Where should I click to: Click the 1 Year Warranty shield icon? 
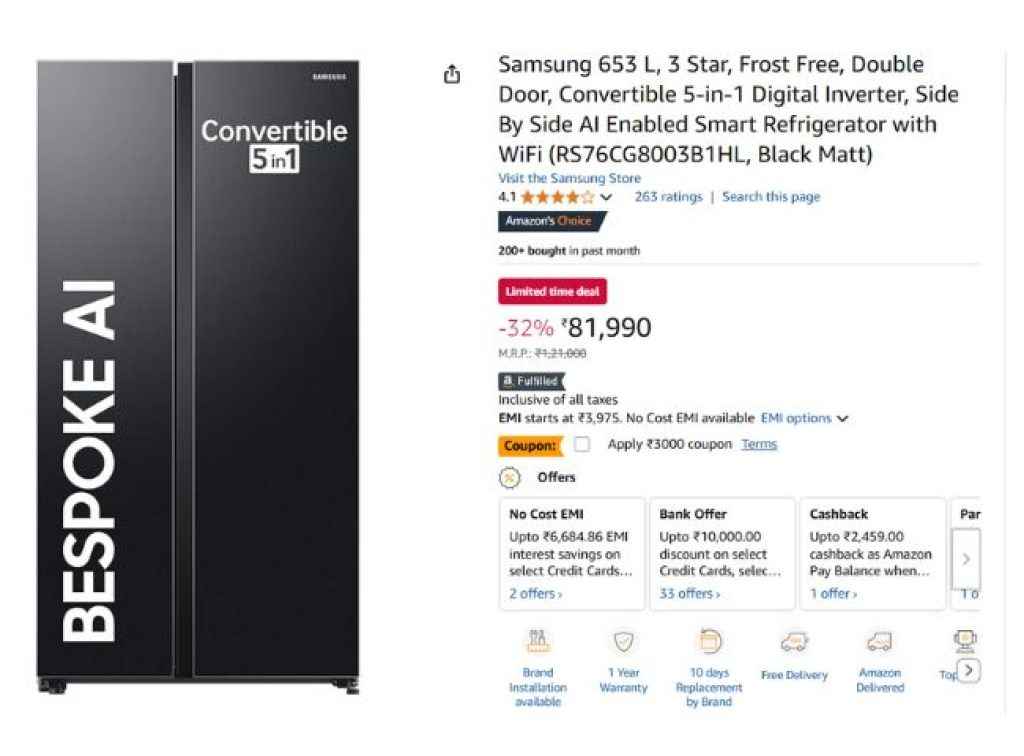(x=624, y=641)
